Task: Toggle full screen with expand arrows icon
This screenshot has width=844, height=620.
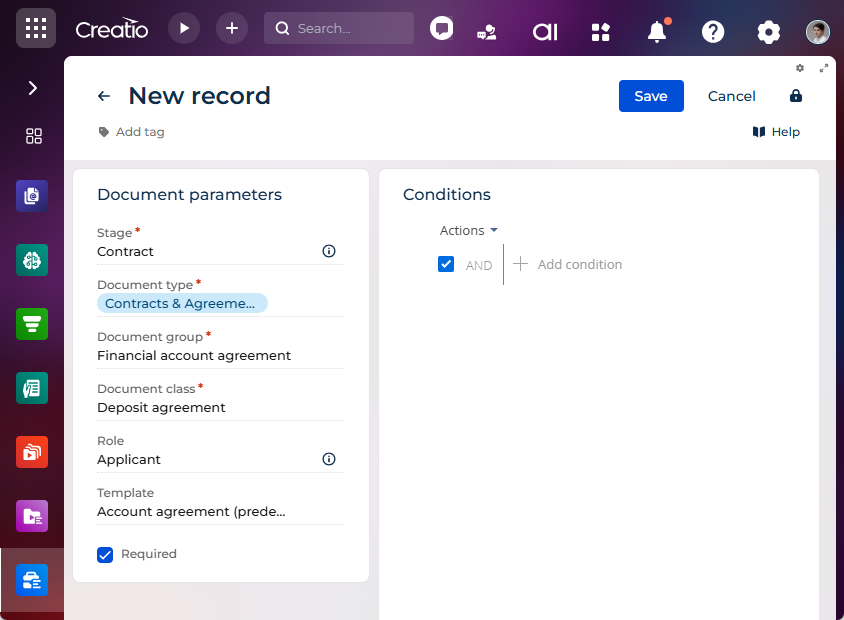Action: coord(824,68)
